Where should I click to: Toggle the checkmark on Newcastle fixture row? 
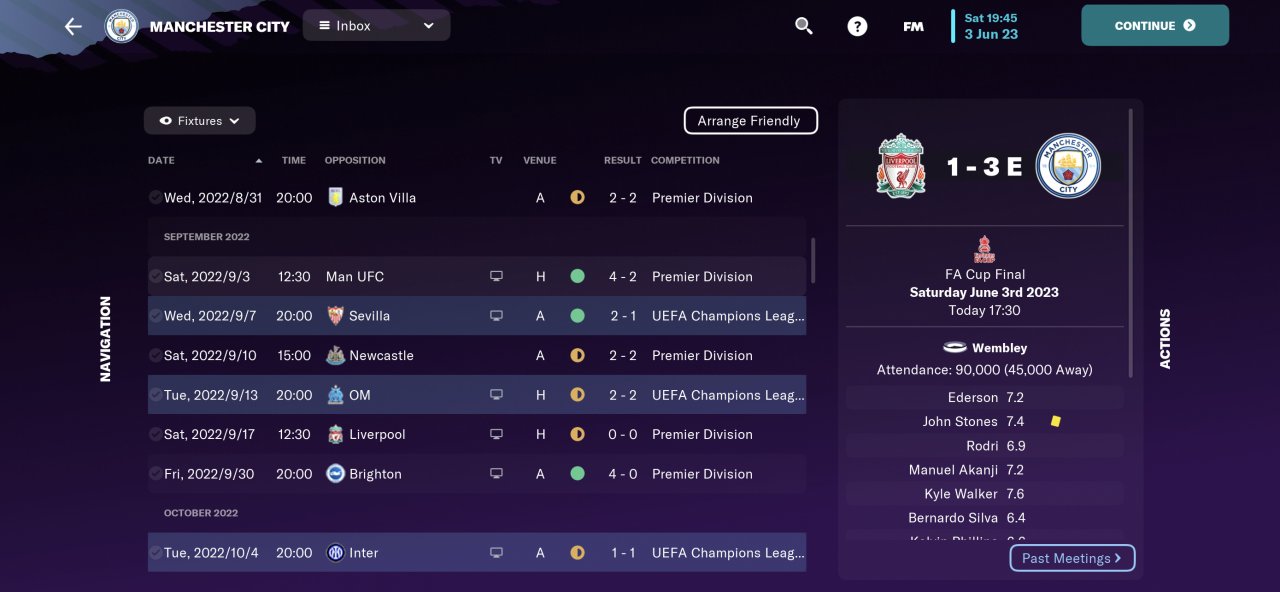pyautogui.click(x=155, y=355)
